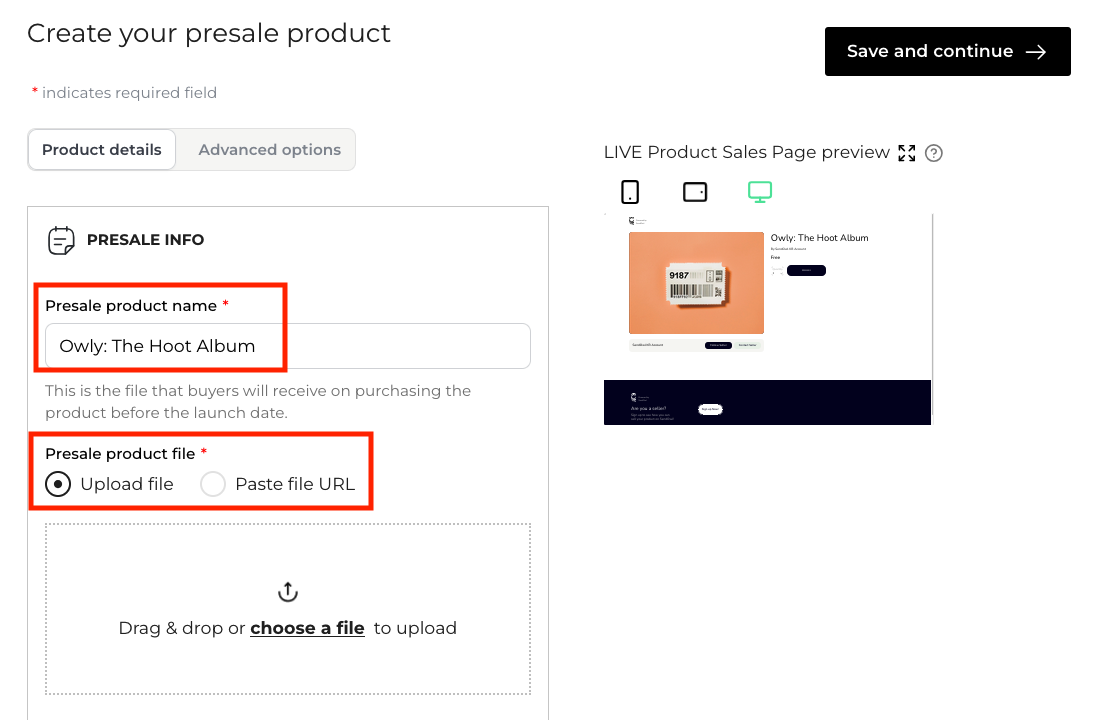
Task: Select the Paste file URL option
Action: (213, 484)
